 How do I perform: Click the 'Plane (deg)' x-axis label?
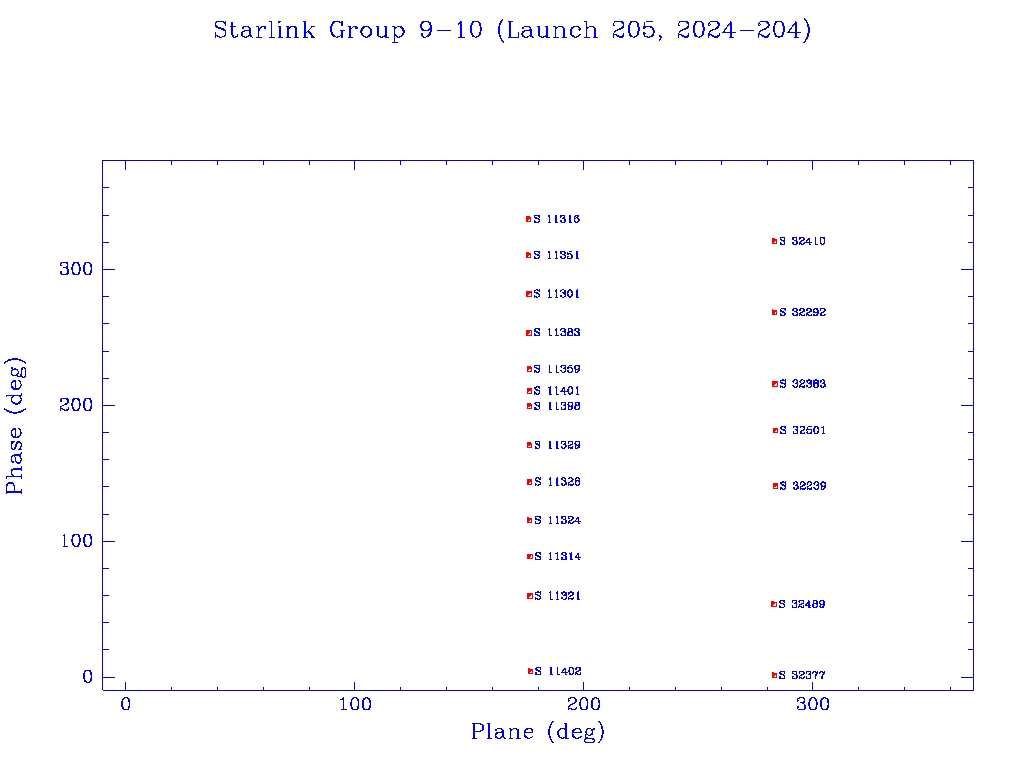coord(538,733)
